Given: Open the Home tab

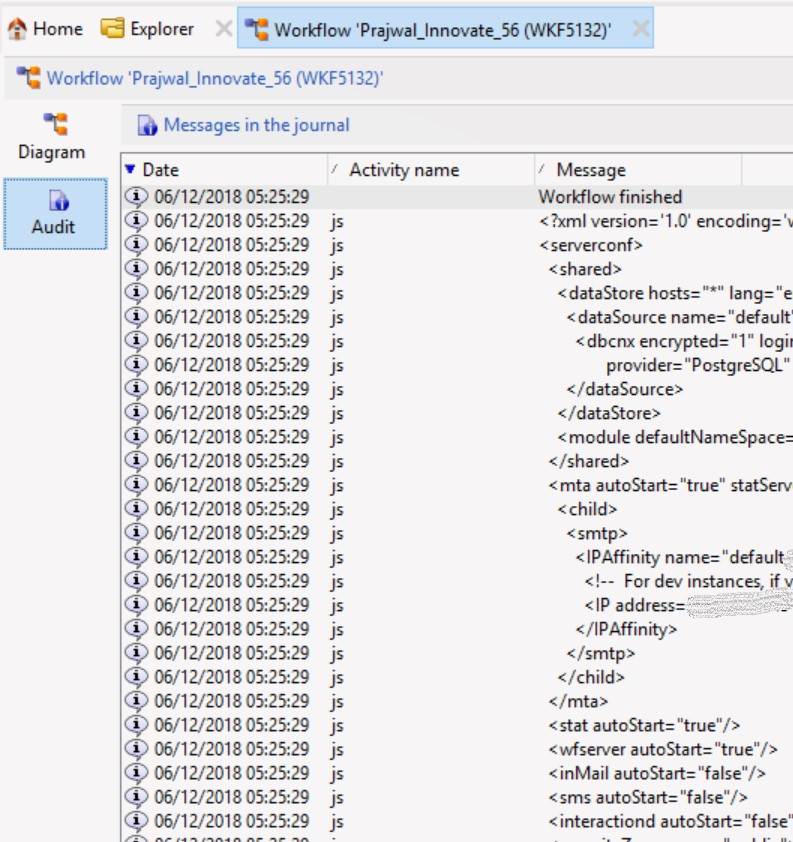Looking at the screenshot, I should [x=46, y=29].
